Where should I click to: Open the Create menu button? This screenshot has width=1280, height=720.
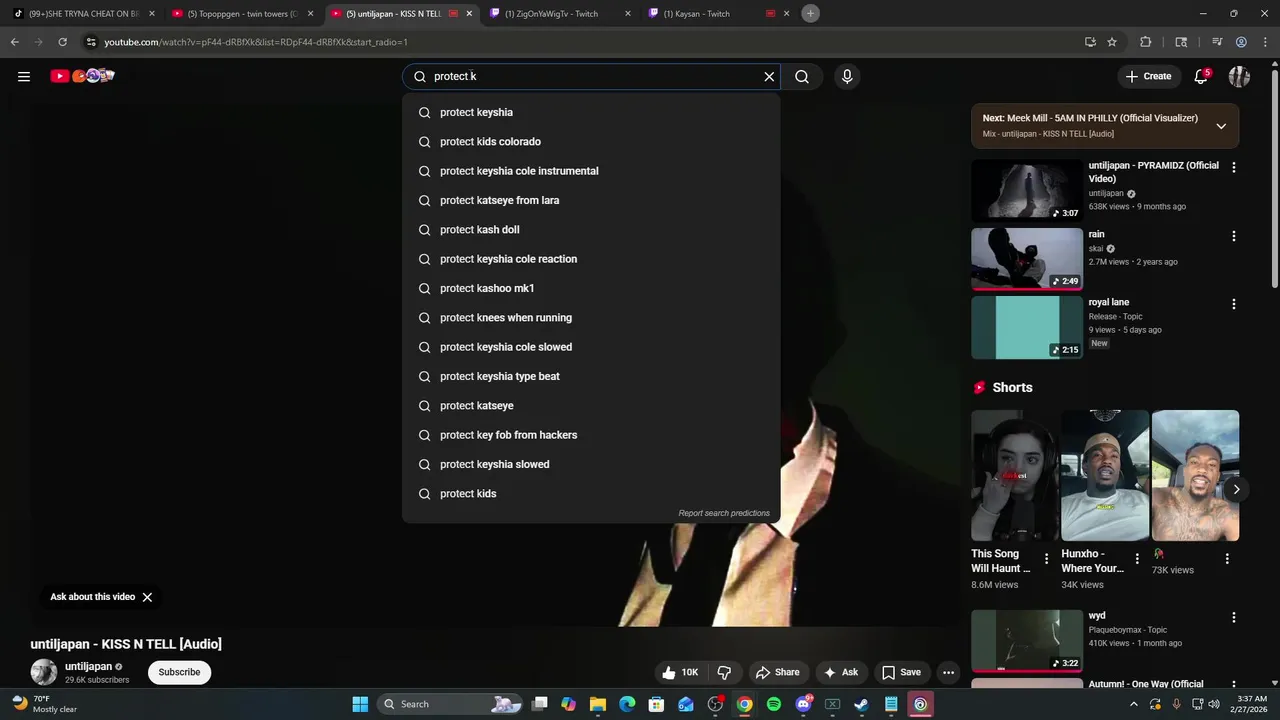point(1148,76)
